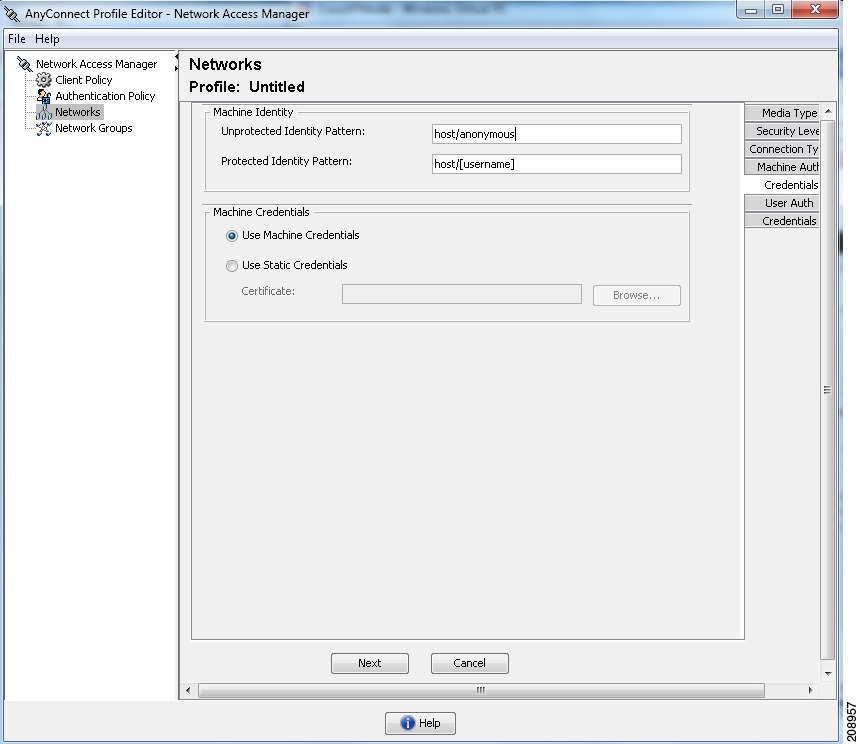
Task: Switch to the Machine Auth tab
Action: tap(781, 167)
